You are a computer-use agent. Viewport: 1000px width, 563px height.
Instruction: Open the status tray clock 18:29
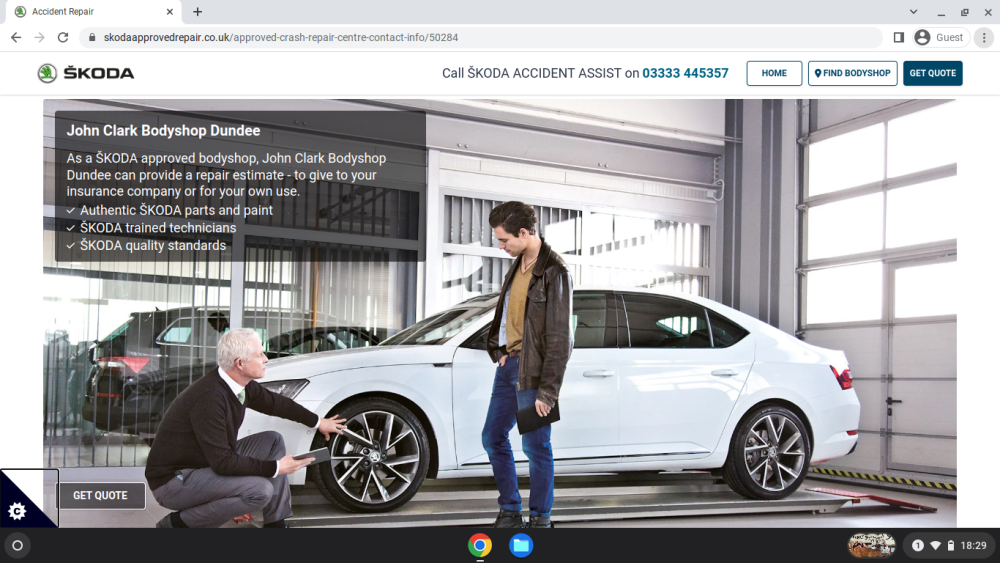[973, 546]
